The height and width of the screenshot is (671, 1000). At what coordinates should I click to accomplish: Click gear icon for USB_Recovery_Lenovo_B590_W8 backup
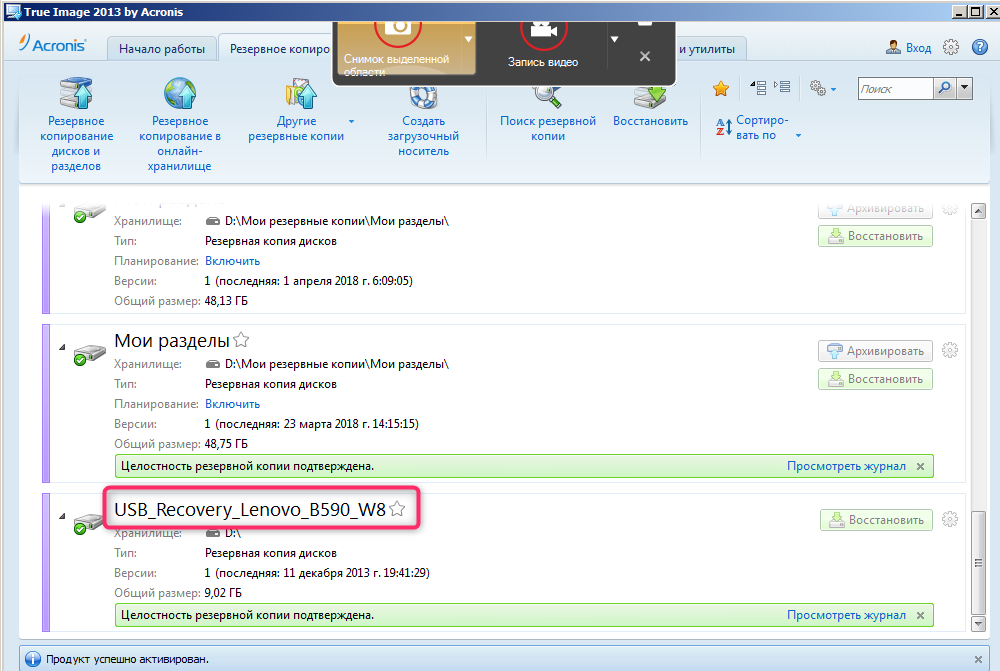coord(950,520)
